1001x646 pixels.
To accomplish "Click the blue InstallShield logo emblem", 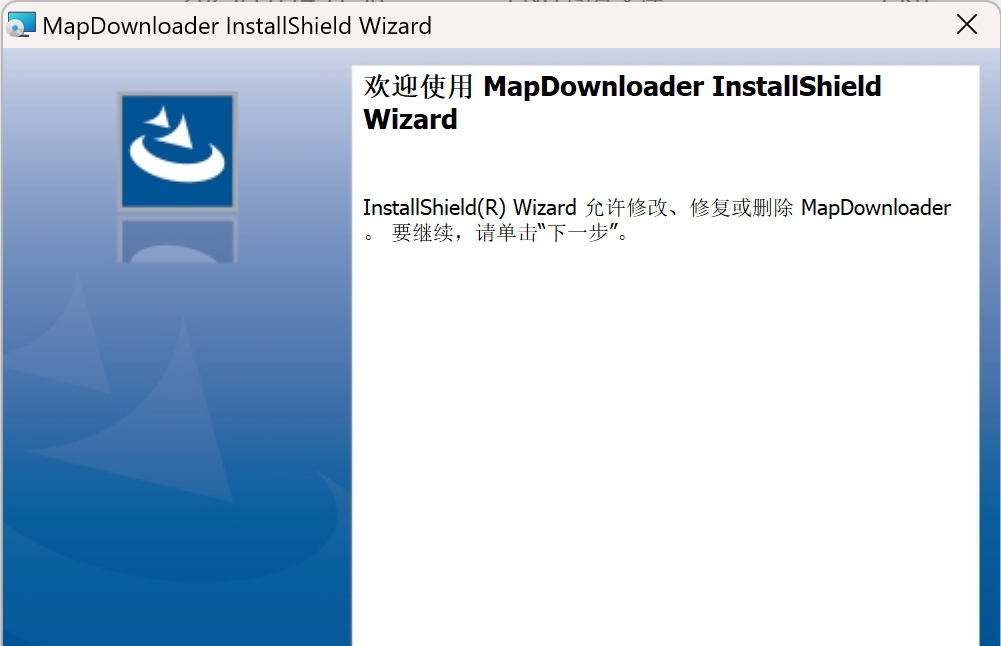I will pos(177,151).
